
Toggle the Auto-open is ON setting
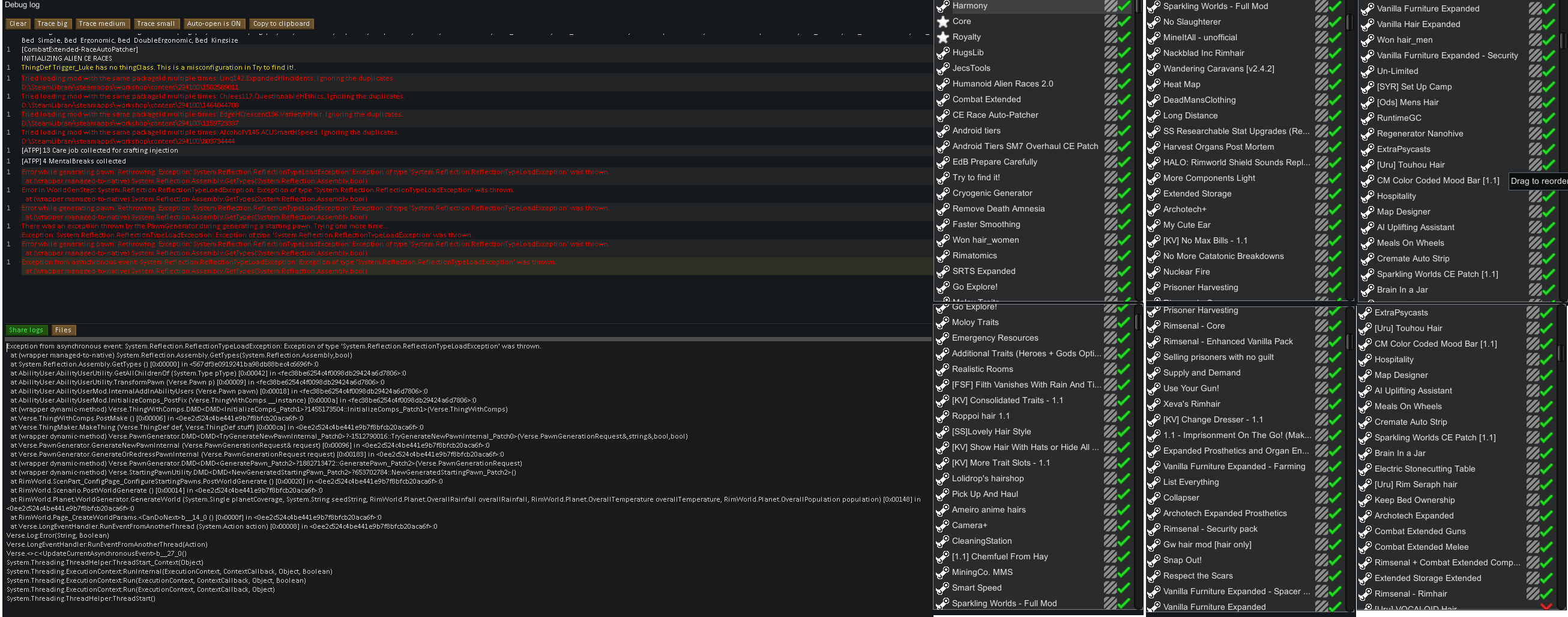coord(214,24)
